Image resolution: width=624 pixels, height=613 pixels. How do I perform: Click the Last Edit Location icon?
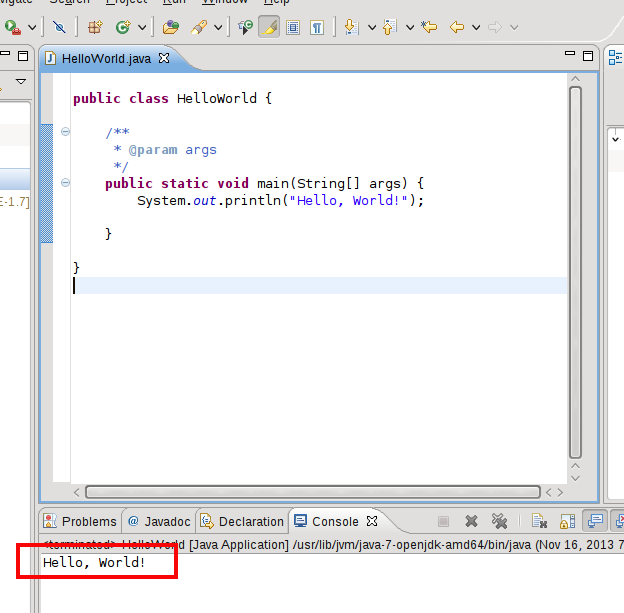point(429,27)
